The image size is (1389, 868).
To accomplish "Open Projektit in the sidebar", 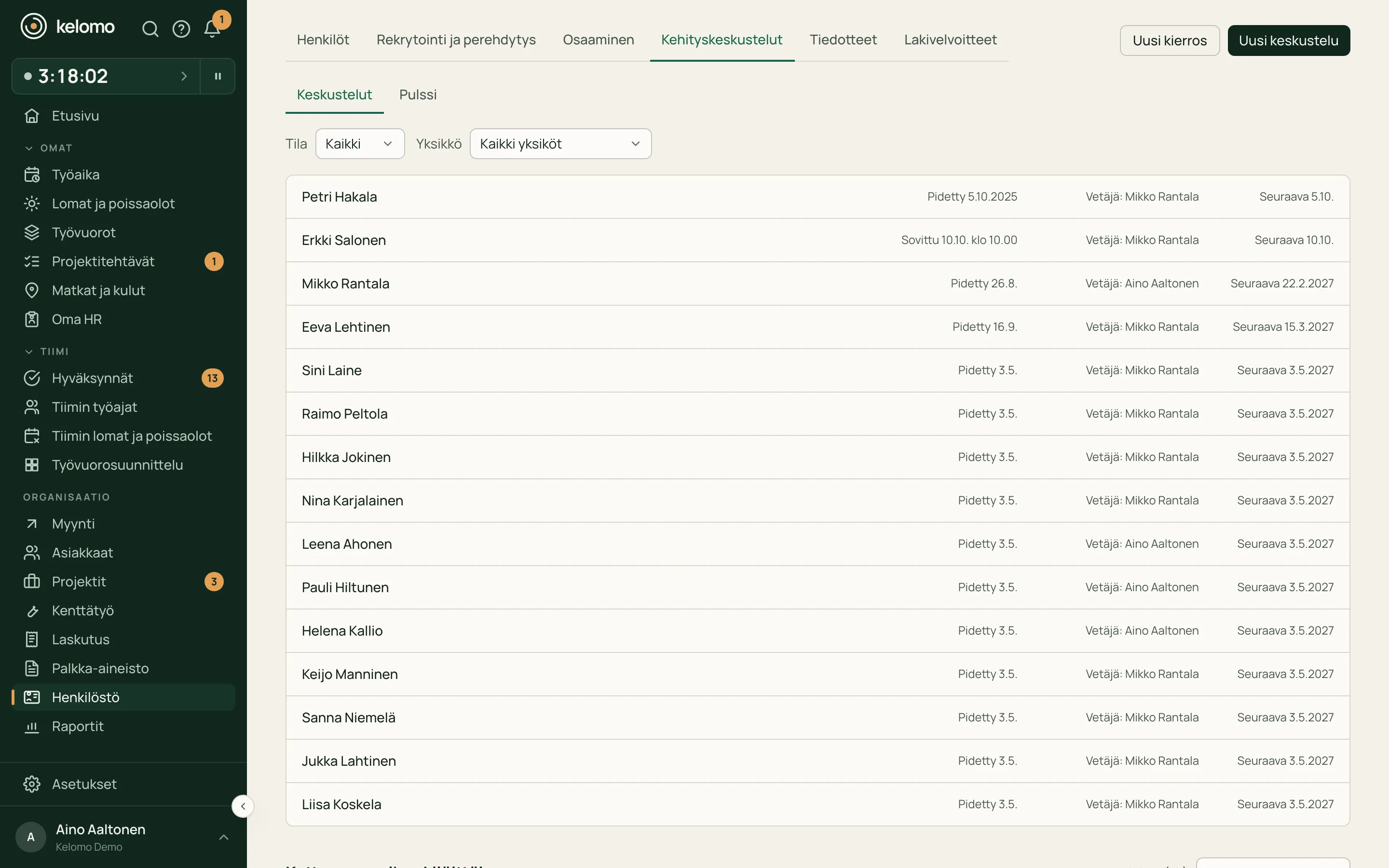I will tap(123, 582).
